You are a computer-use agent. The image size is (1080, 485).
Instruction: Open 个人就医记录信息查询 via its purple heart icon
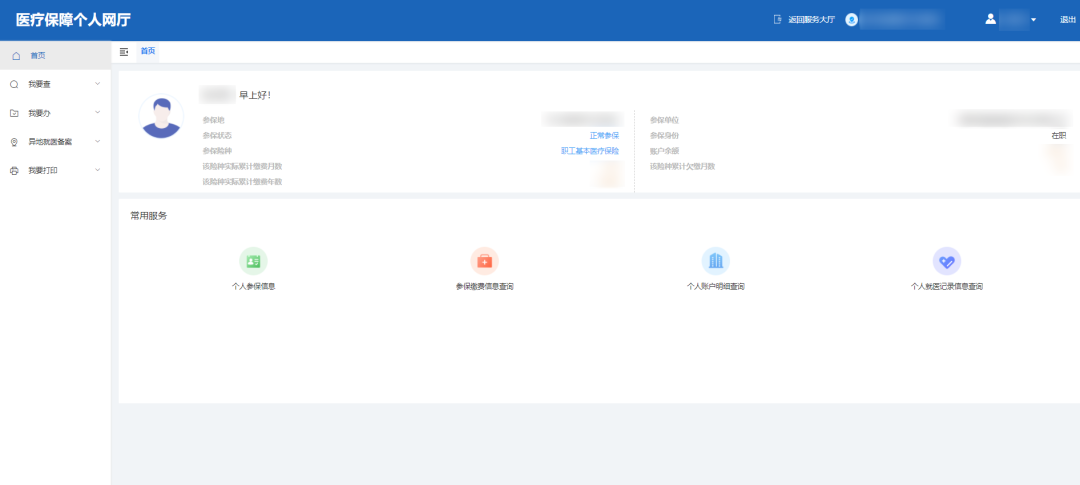[x=946, y=261]
